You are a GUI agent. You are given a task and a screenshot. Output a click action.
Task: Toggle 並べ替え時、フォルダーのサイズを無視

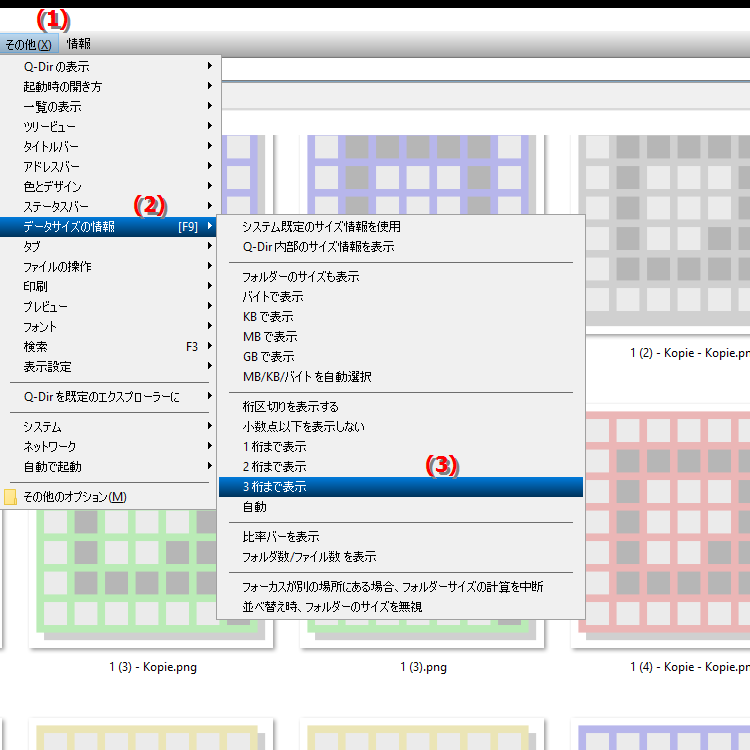point(401,607)
